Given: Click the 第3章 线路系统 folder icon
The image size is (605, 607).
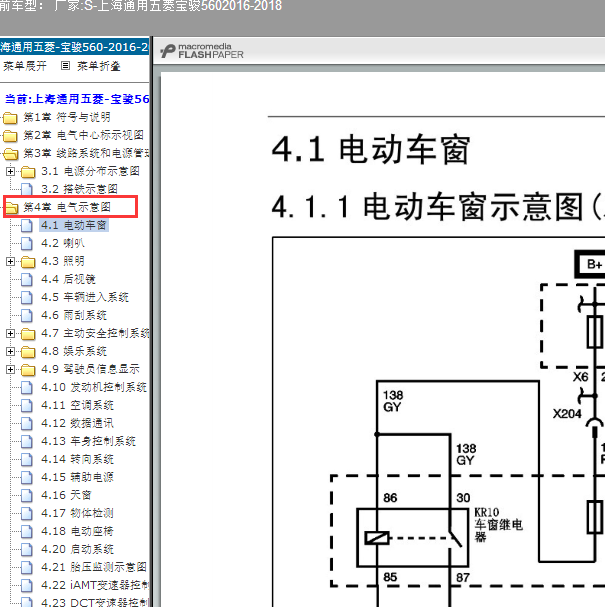Looking at the screenshot, I should 10,154.
